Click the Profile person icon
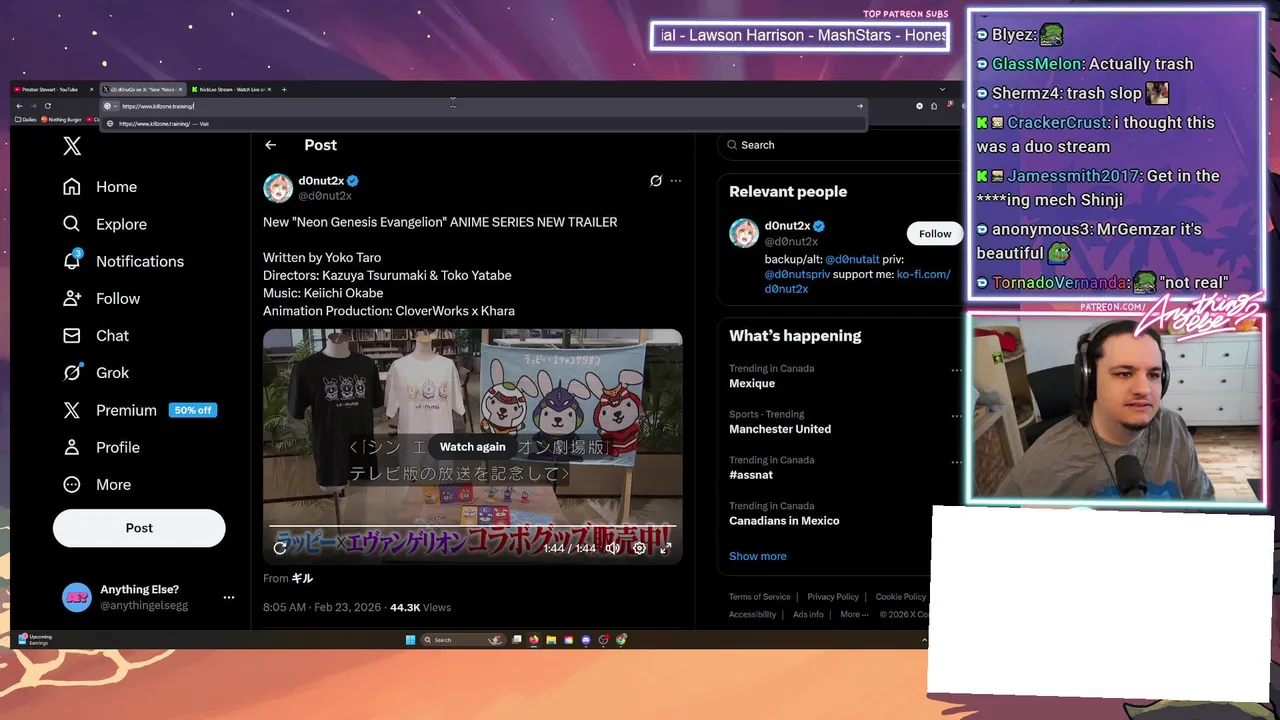This screenshot has height=720, width=1280. pyautogui.click(x=72, y=447)
